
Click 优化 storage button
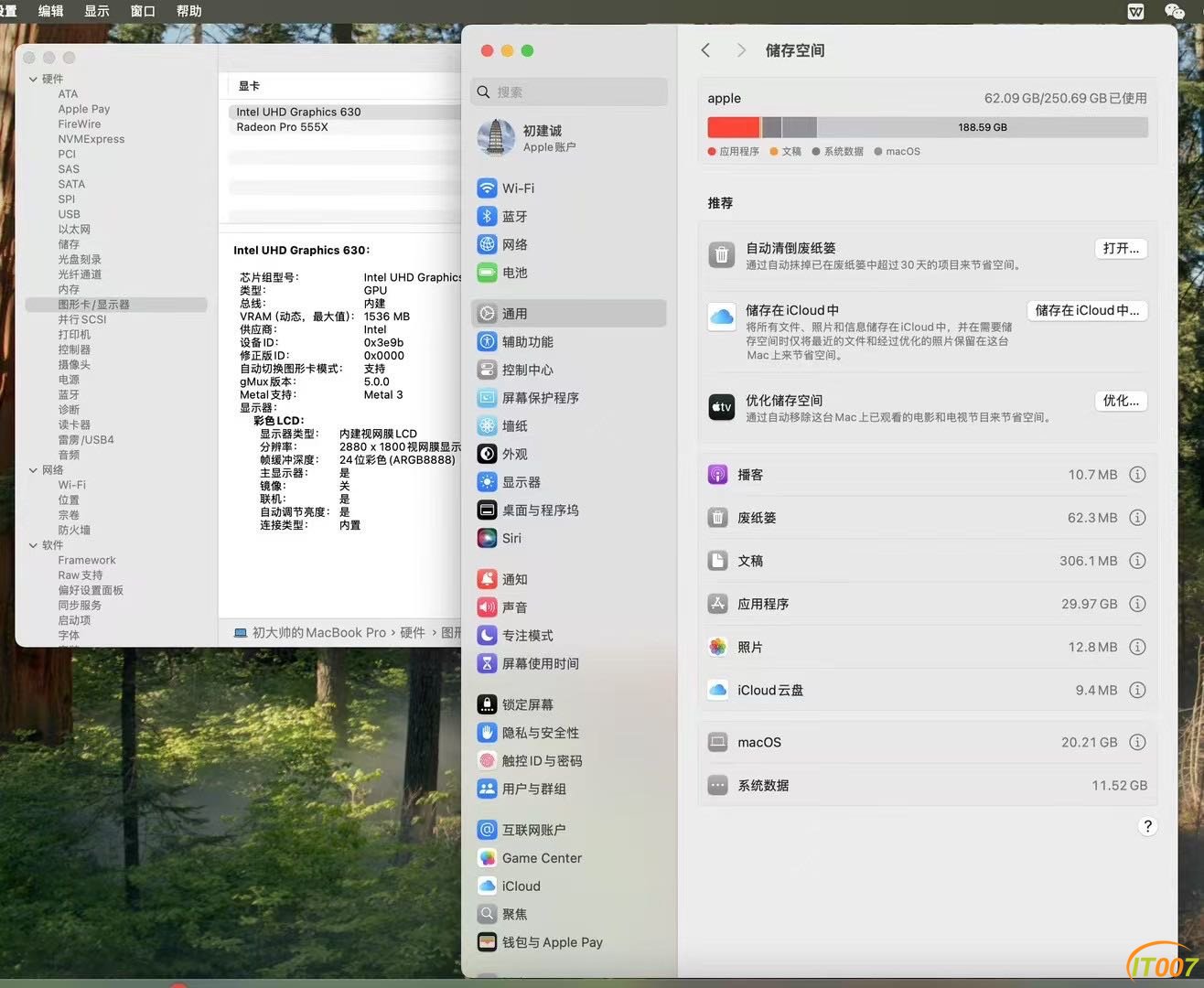point(1121,401)
